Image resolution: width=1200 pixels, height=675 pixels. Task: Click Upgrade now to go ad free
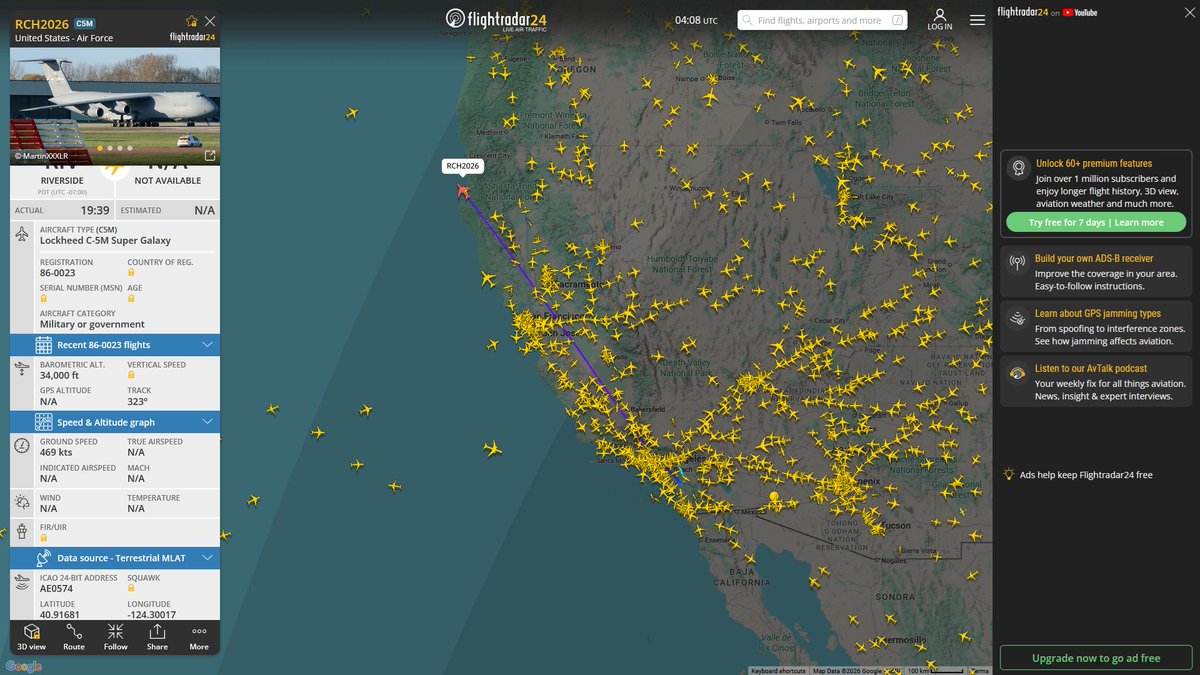[1095, 658]
